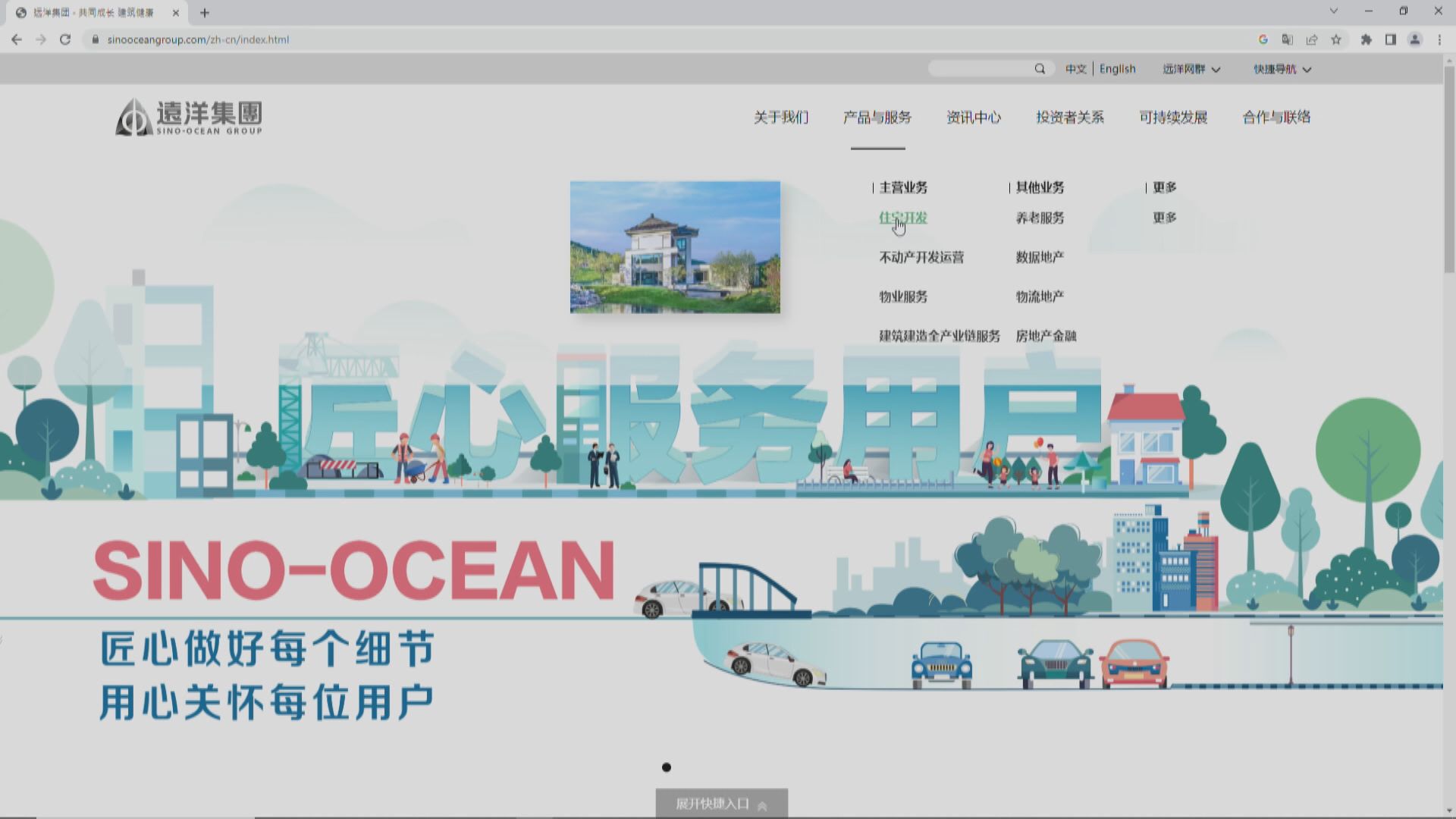Click the property image thumbnail in the menu

coord(674,246)
